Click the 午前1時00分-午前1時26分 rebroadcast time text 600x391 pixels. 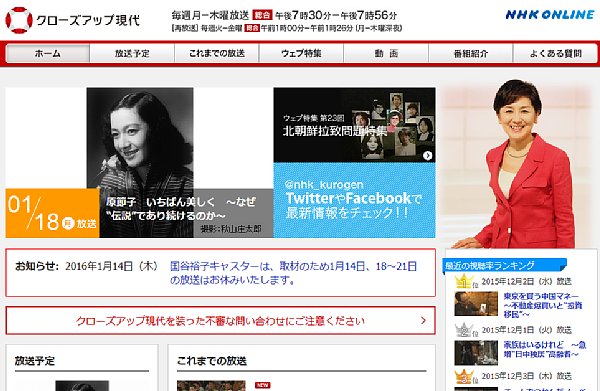307,28
